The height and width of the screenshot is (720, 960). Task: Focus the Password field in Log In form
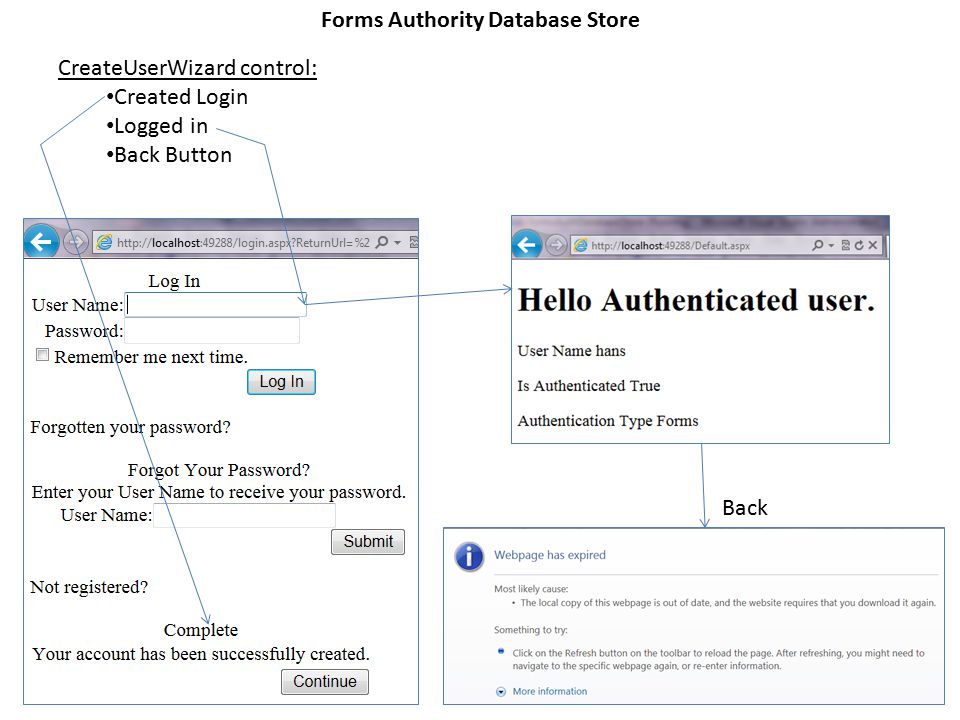212,331
